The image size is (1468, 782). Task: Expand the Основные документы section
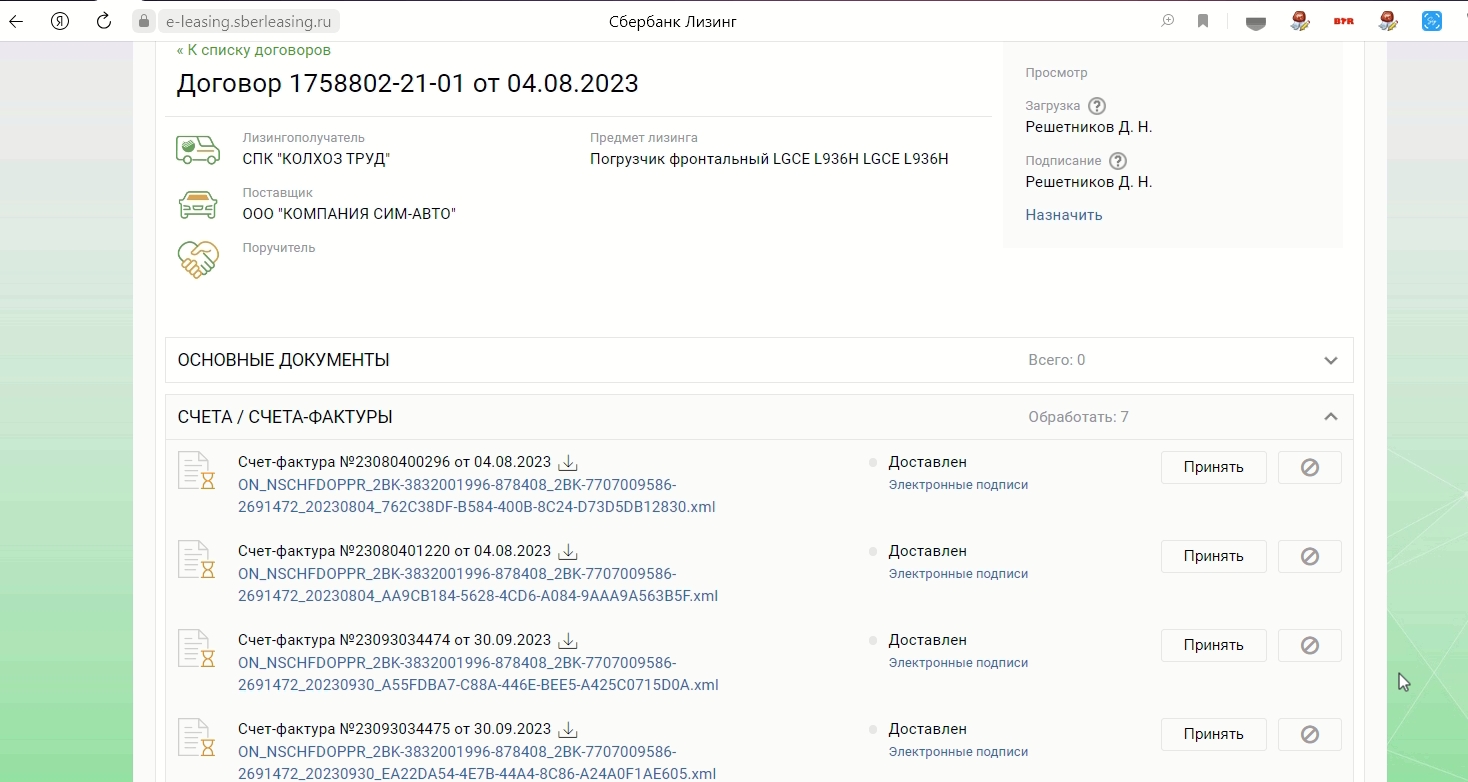tap(1330, 360)
